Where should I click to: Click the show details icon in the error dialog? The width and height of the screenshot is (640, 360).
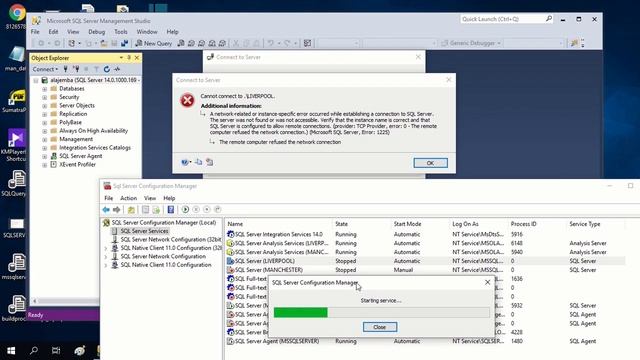(x=209, y=162)
